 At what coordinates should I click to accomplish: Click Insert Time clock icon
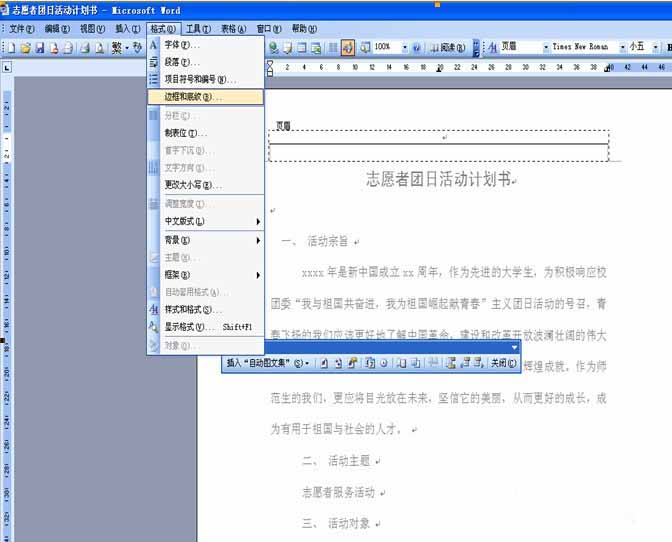click(x=384, y=363)
